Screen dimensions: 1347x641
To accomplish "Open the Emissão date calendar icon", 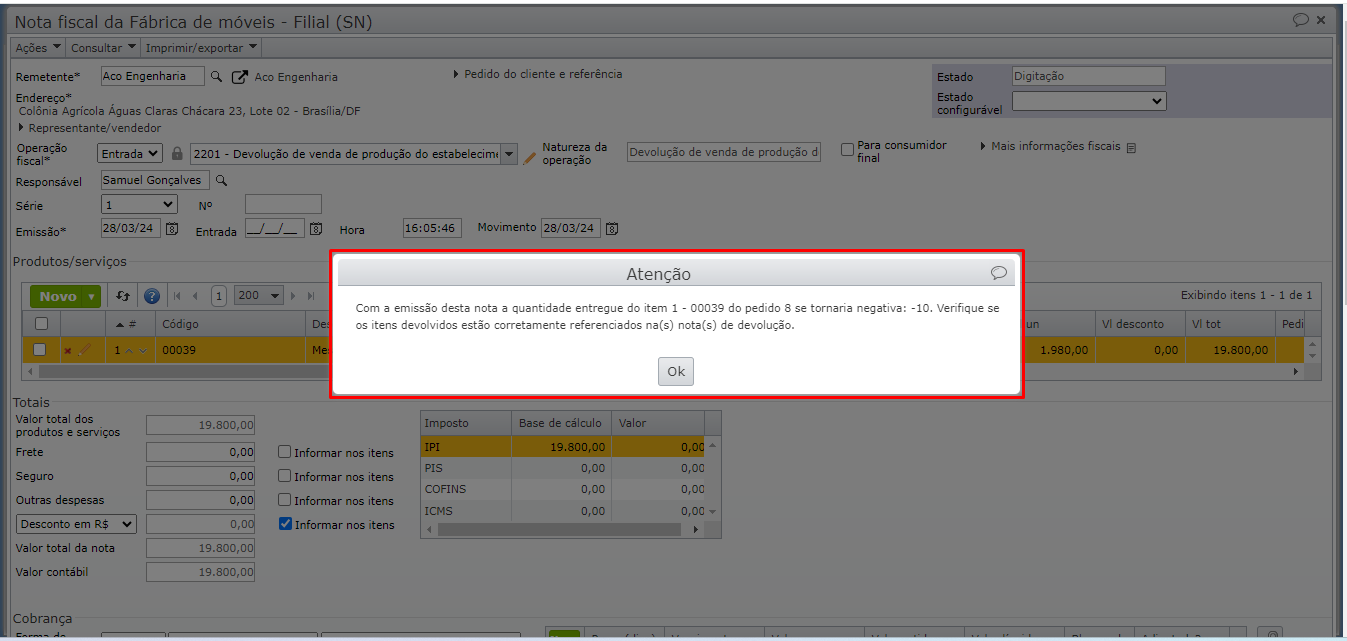I will pos(171,228).
